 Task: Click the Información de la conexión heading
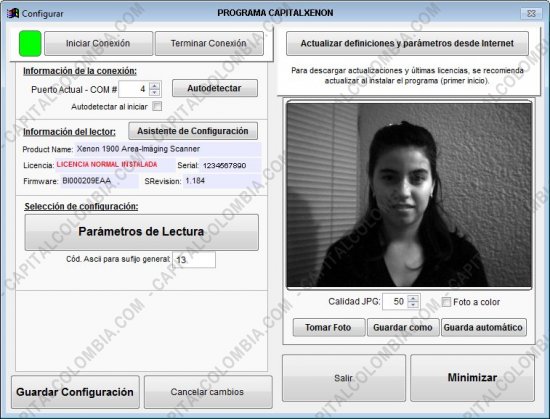pos(80,71)
